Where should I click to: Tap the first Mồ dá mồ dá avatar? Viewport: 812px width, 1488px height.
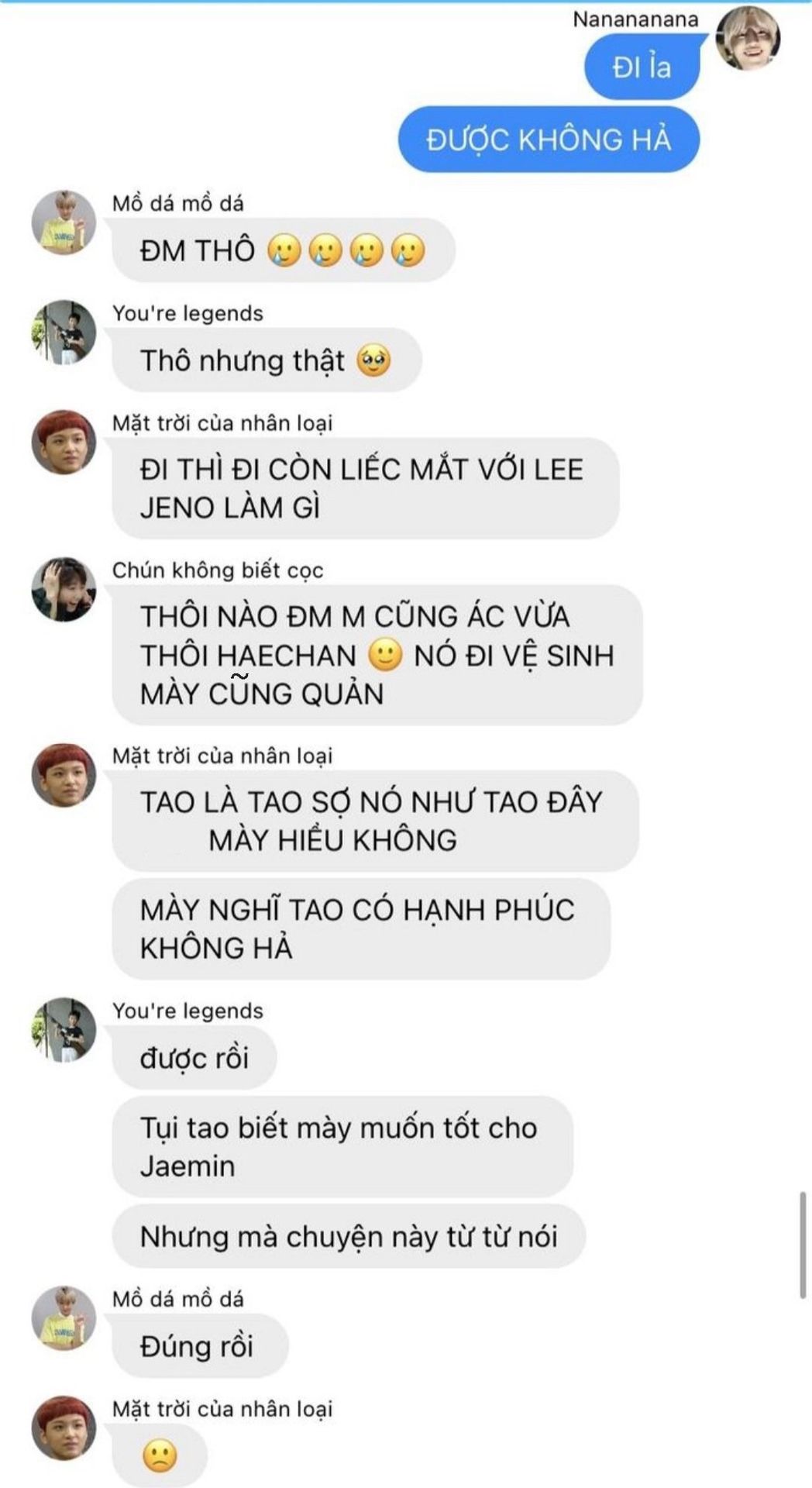[64, 222]
